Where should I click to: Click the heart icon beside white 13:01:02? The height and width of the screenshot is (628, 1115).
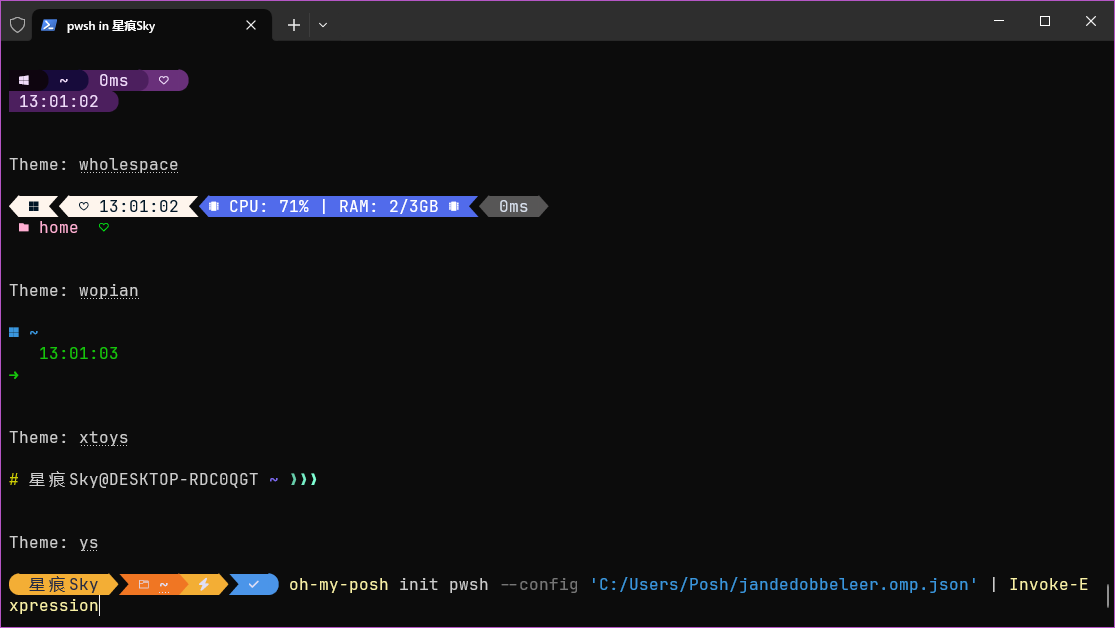pos(84,206)
